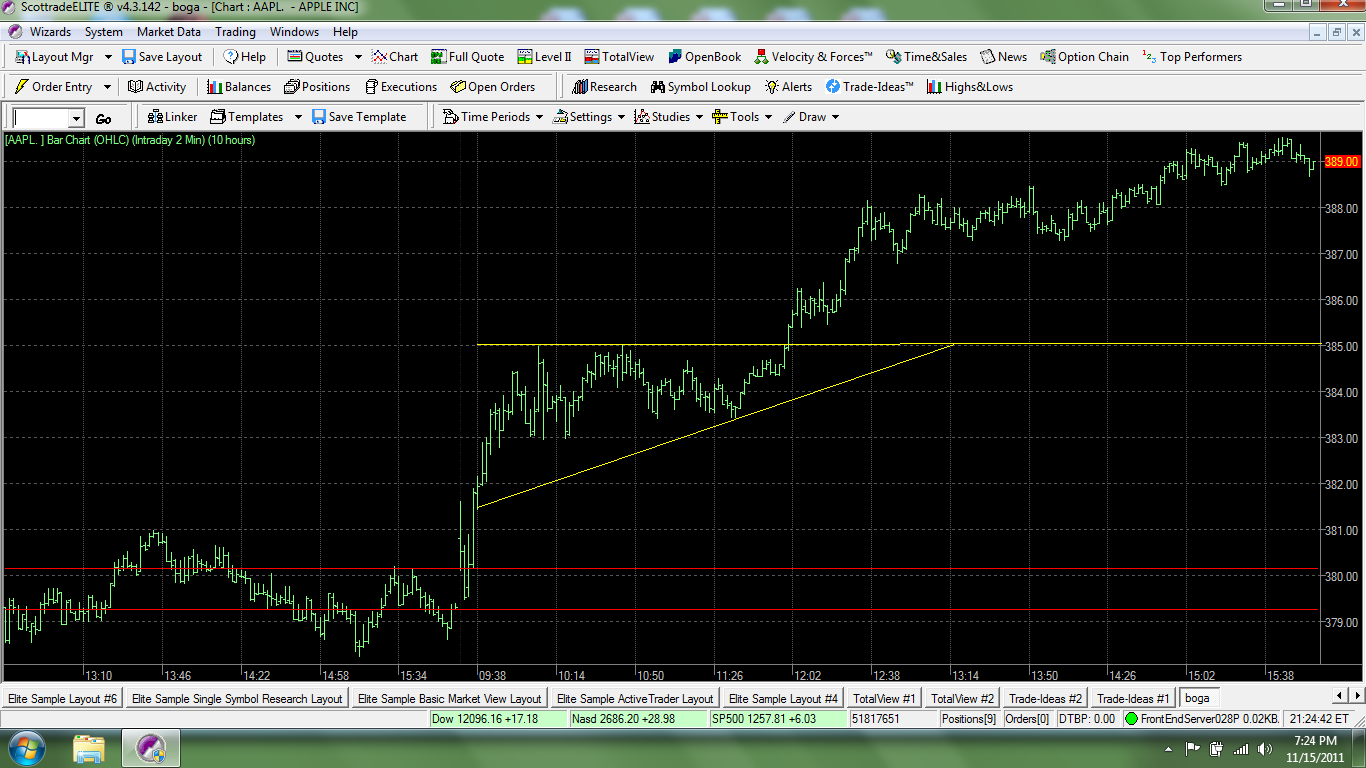Open the Positions toolbar window
The width and height of the screenshot is (1366, 768).
[317, 87]
